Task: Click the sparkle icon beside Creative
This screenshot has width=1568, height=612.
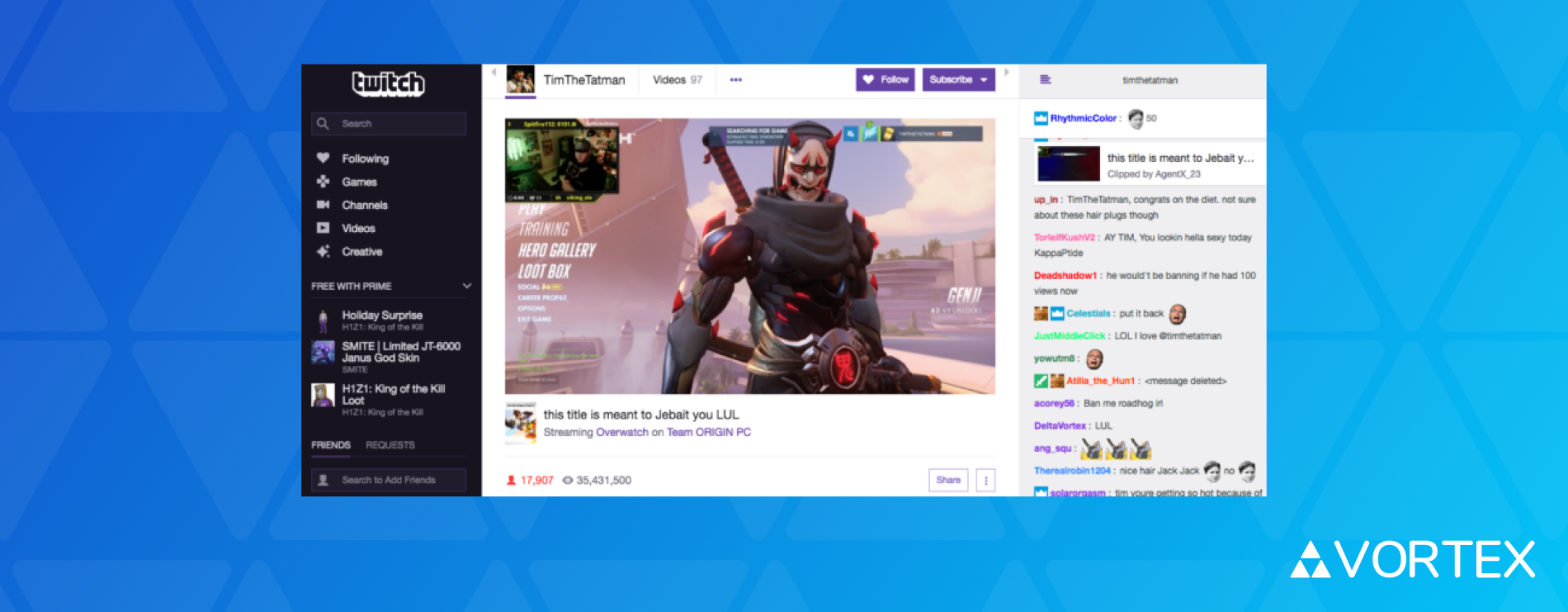Action: (x=324, y=251)
